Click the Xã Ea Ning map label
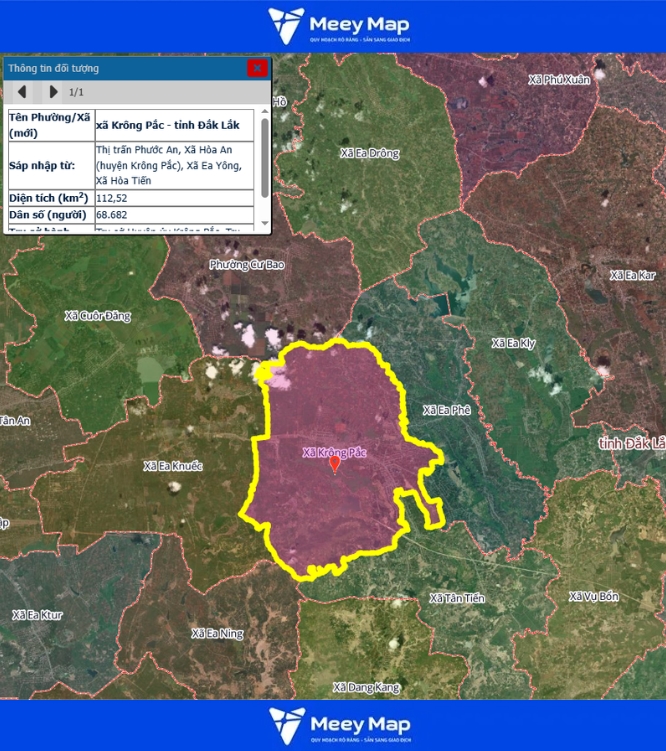The width and height of the screenshot is (666, 751). 217,634
